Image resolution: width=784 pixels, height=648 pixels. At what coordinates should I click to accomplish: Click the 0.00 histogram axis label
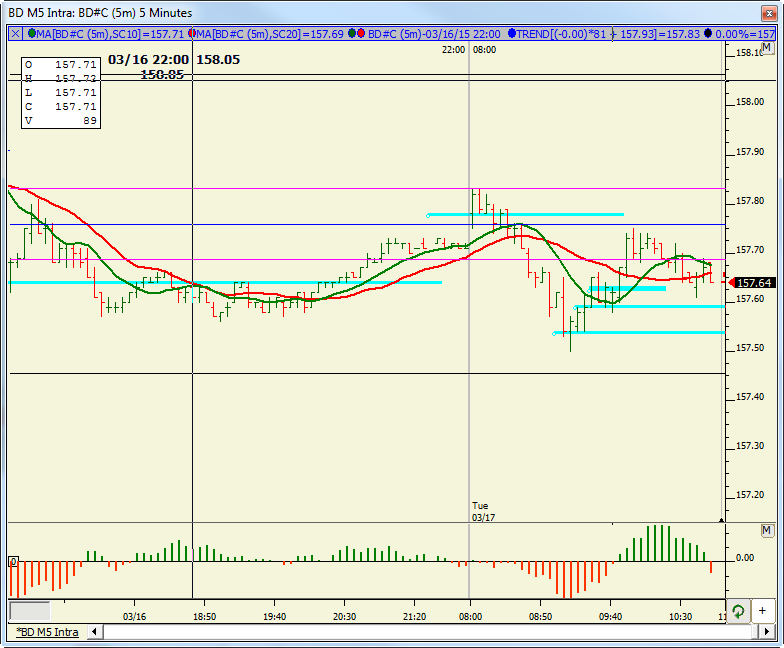tap(745, 558)
